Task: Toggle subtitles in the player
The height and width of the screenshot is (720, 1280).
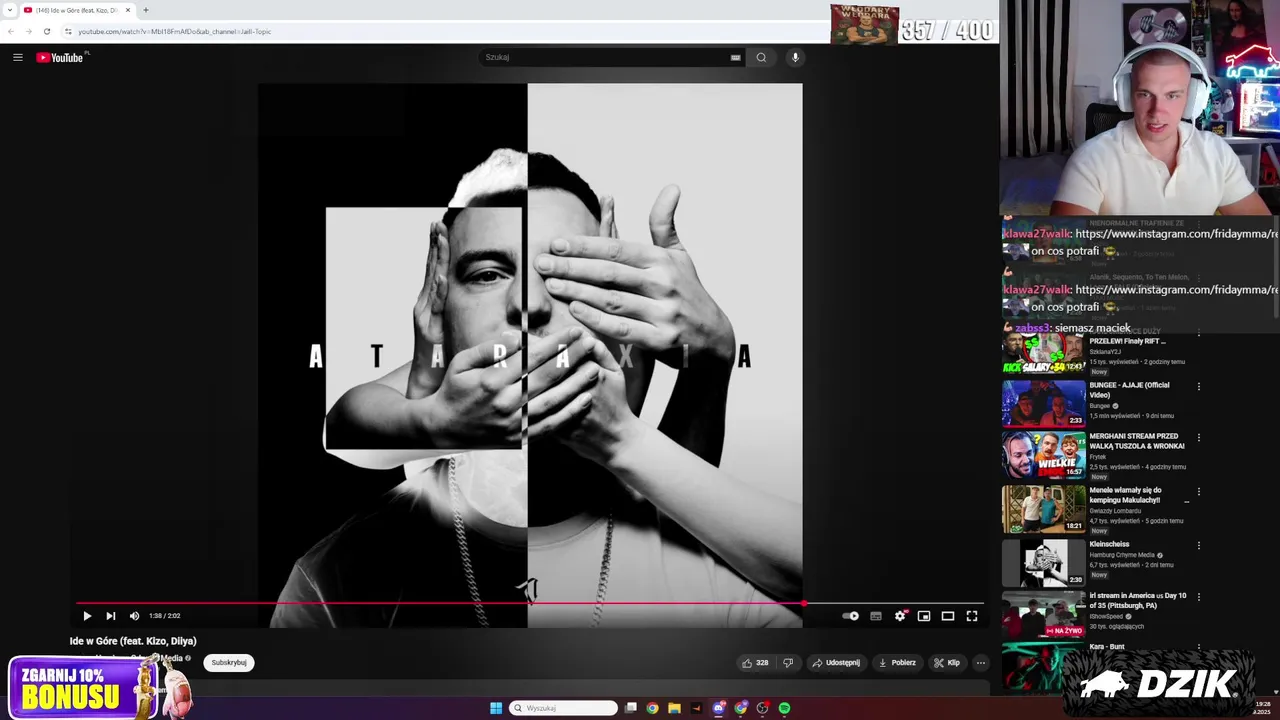Action: [876, 616]
